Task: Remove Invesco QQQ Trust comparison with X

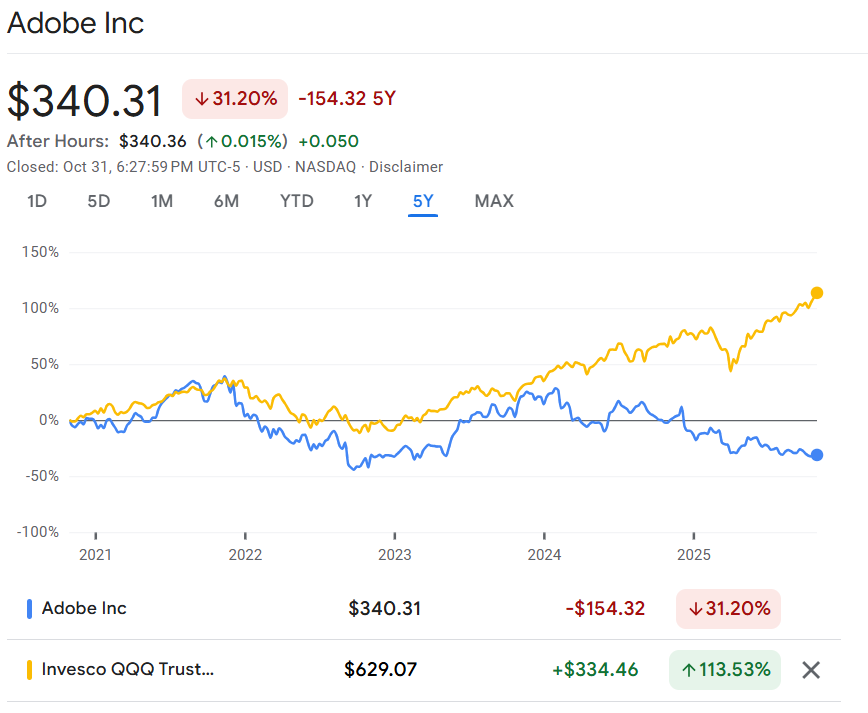Action: tap(811, 670)
